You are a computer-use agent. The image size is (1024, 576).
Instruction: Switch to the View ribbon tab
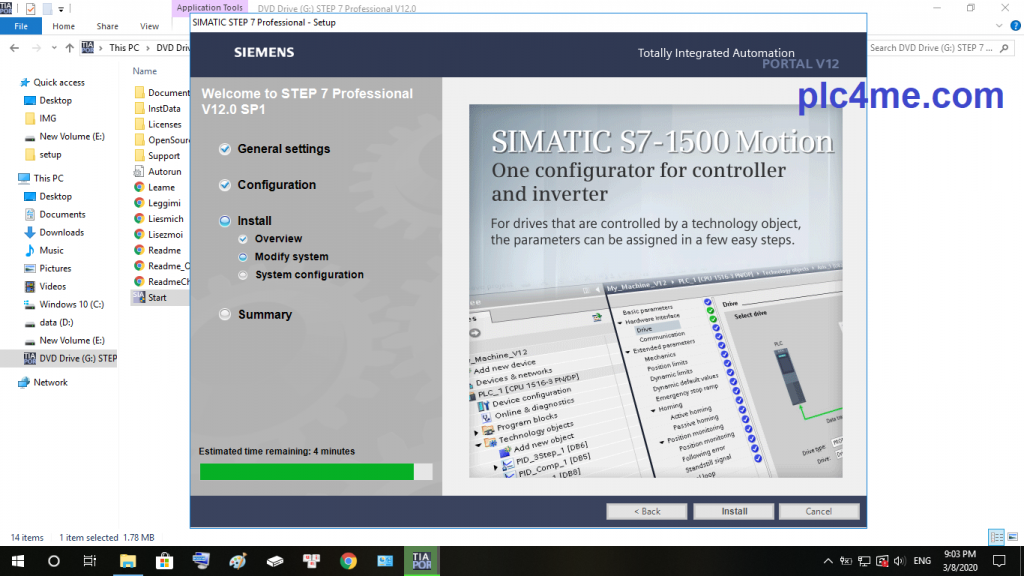149,26
